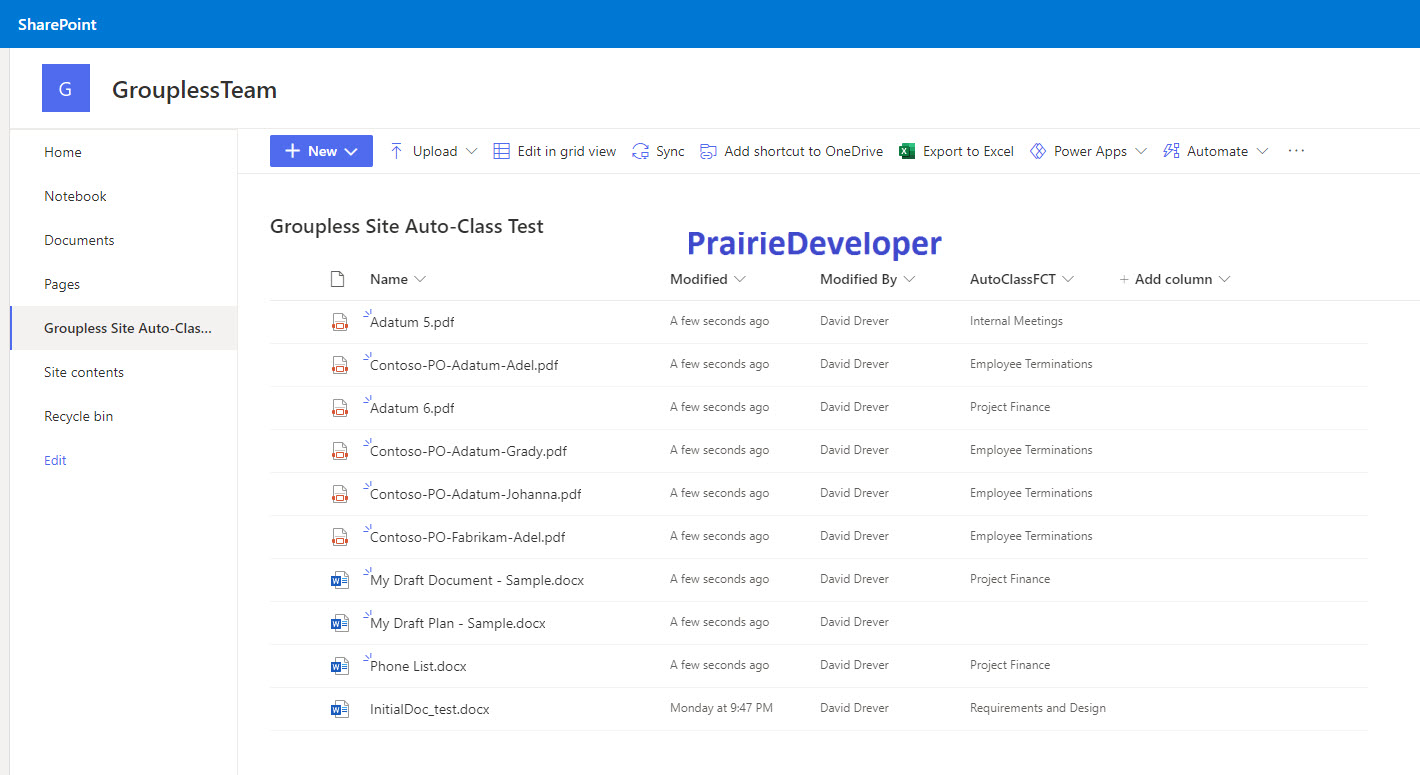1420x775 pixels.
Task: Click the Word icon for Phone List.docx
Action: pos(340,666)
